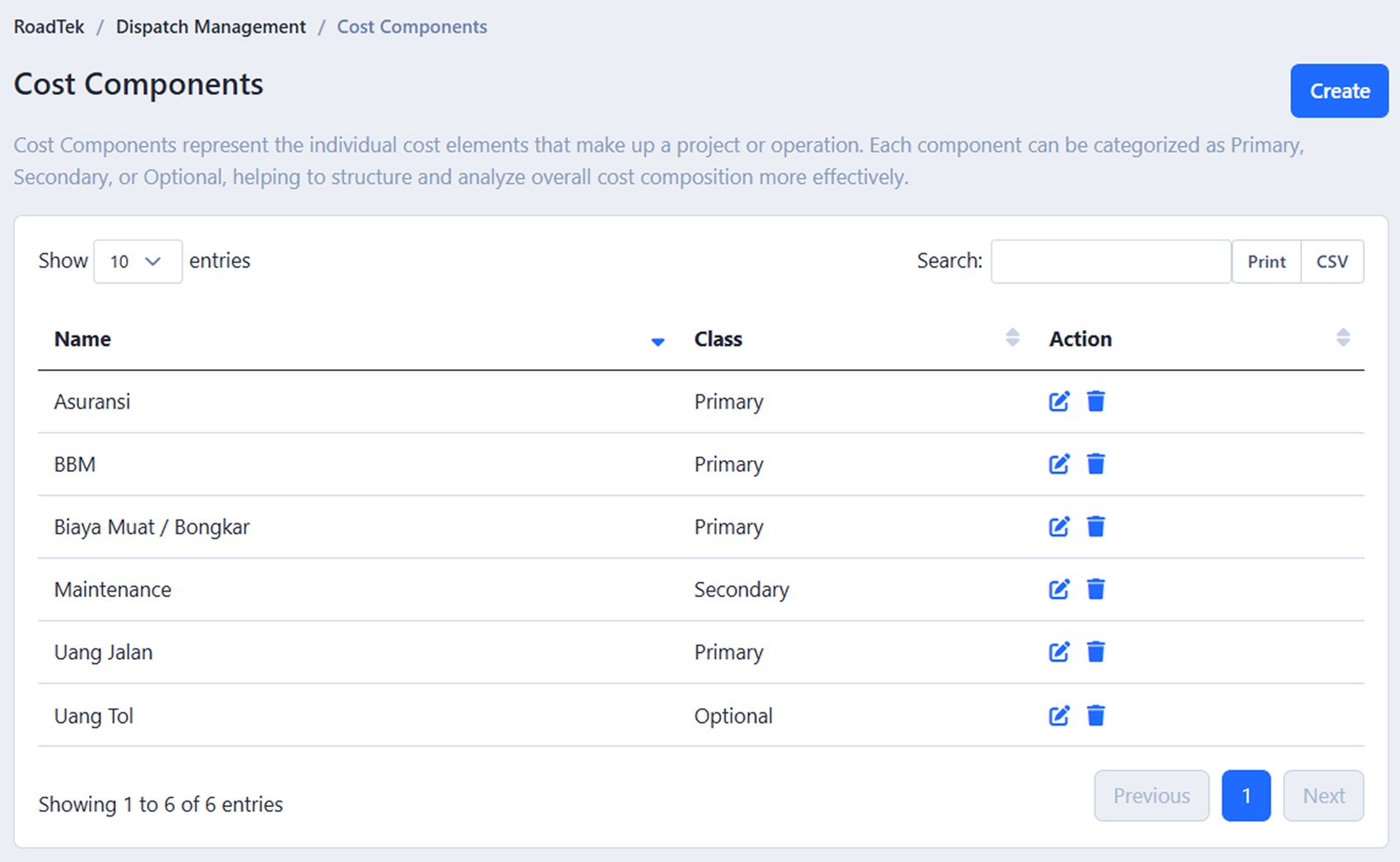The width and height of the screenshot is (1400, 862).
Task: Delete the Maintenance component
Action: (x=1095, y=590)
